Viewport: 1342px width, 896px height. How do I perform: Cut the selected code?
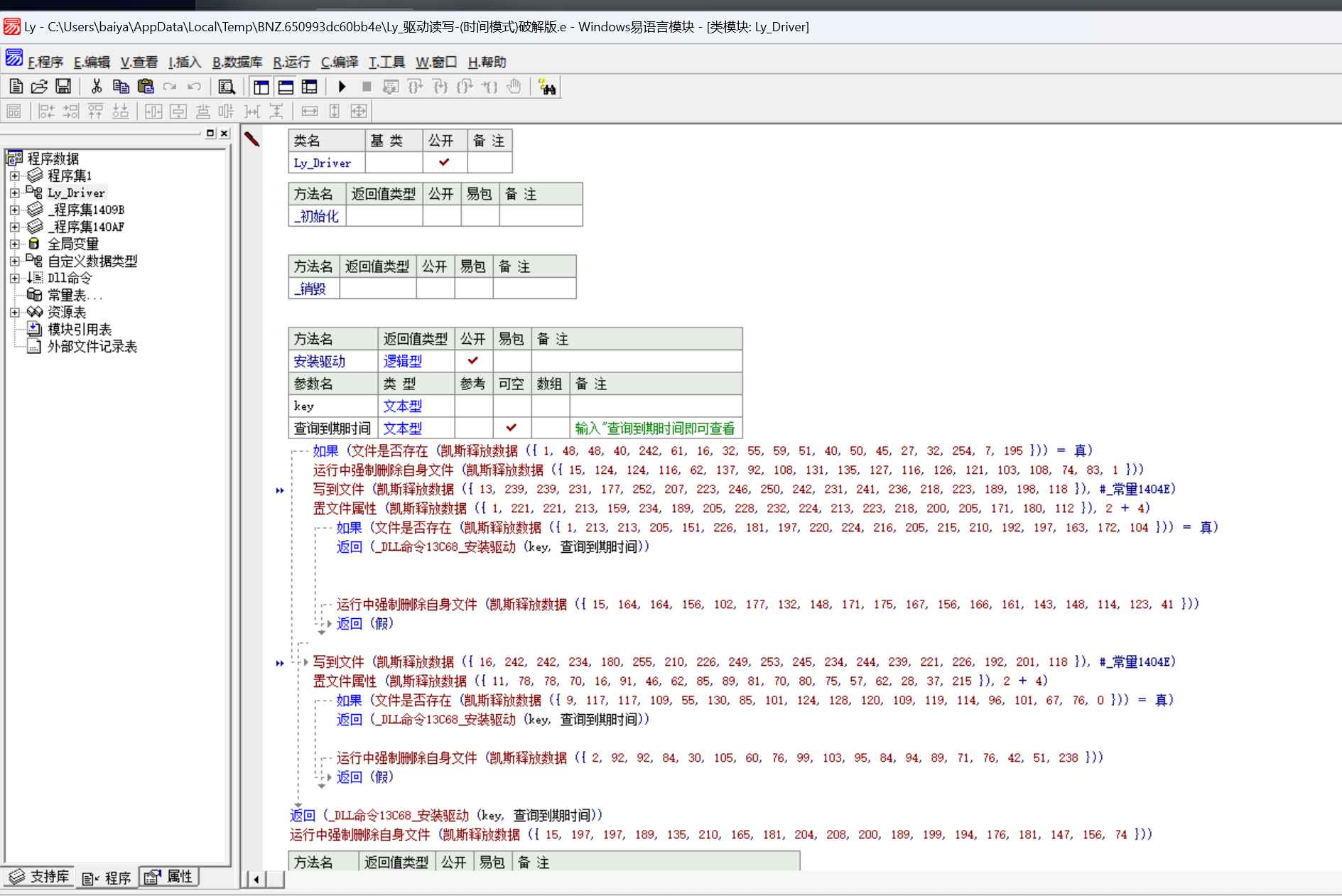point(95,86)
